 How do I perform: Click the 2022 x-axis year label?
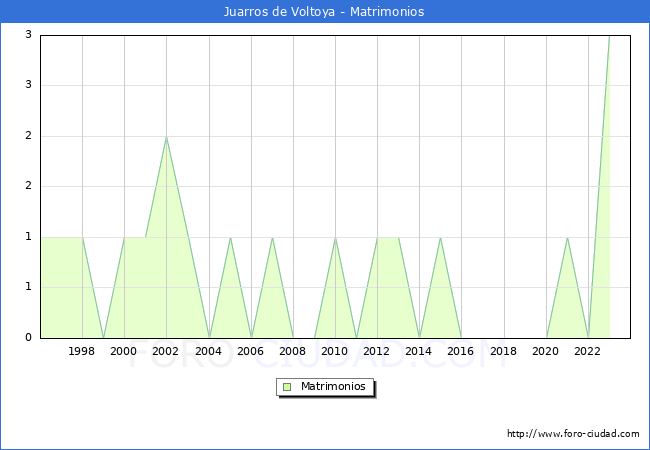point(588,351)
